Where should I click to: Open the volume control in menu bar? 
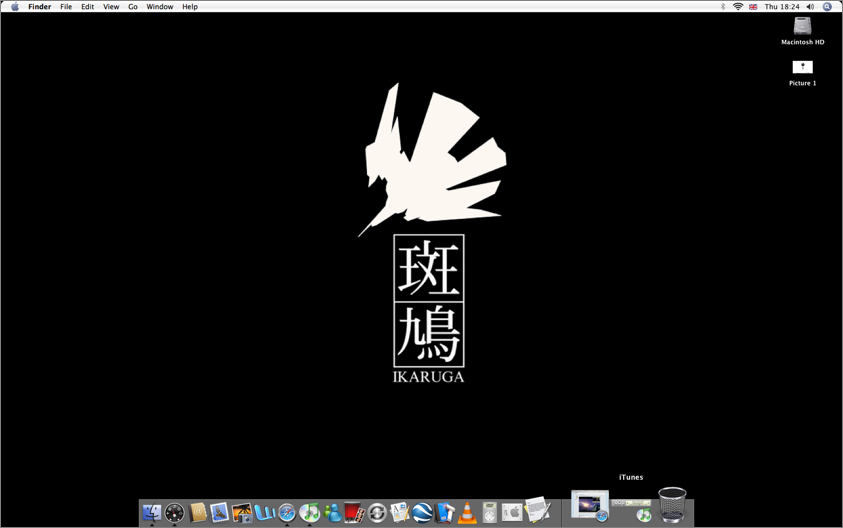(x=810, y=6)
